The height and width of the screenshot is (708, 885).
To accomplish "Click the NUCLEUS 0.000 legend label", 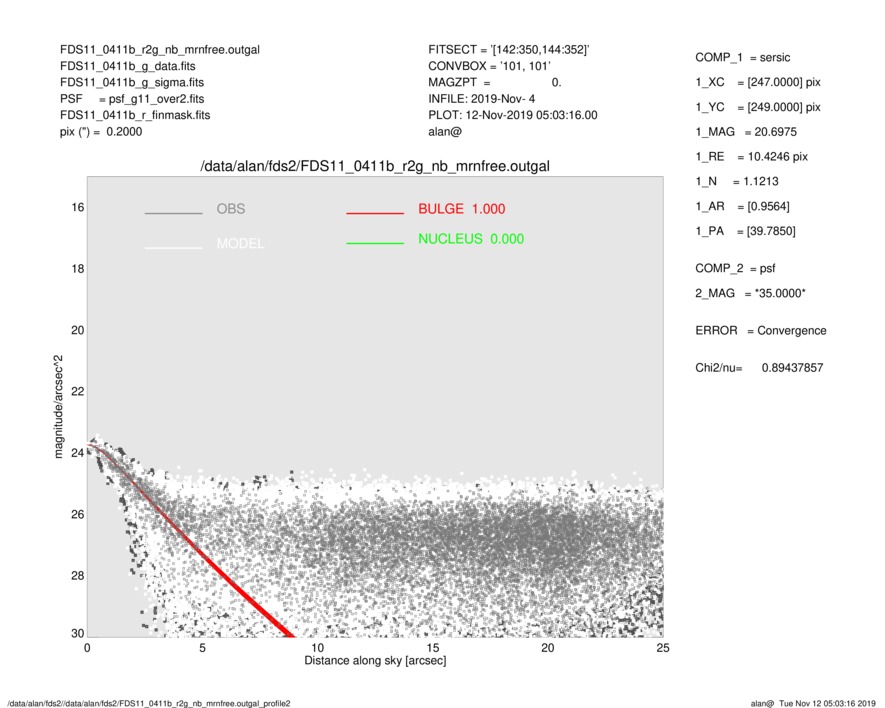I will coord(471,239).
